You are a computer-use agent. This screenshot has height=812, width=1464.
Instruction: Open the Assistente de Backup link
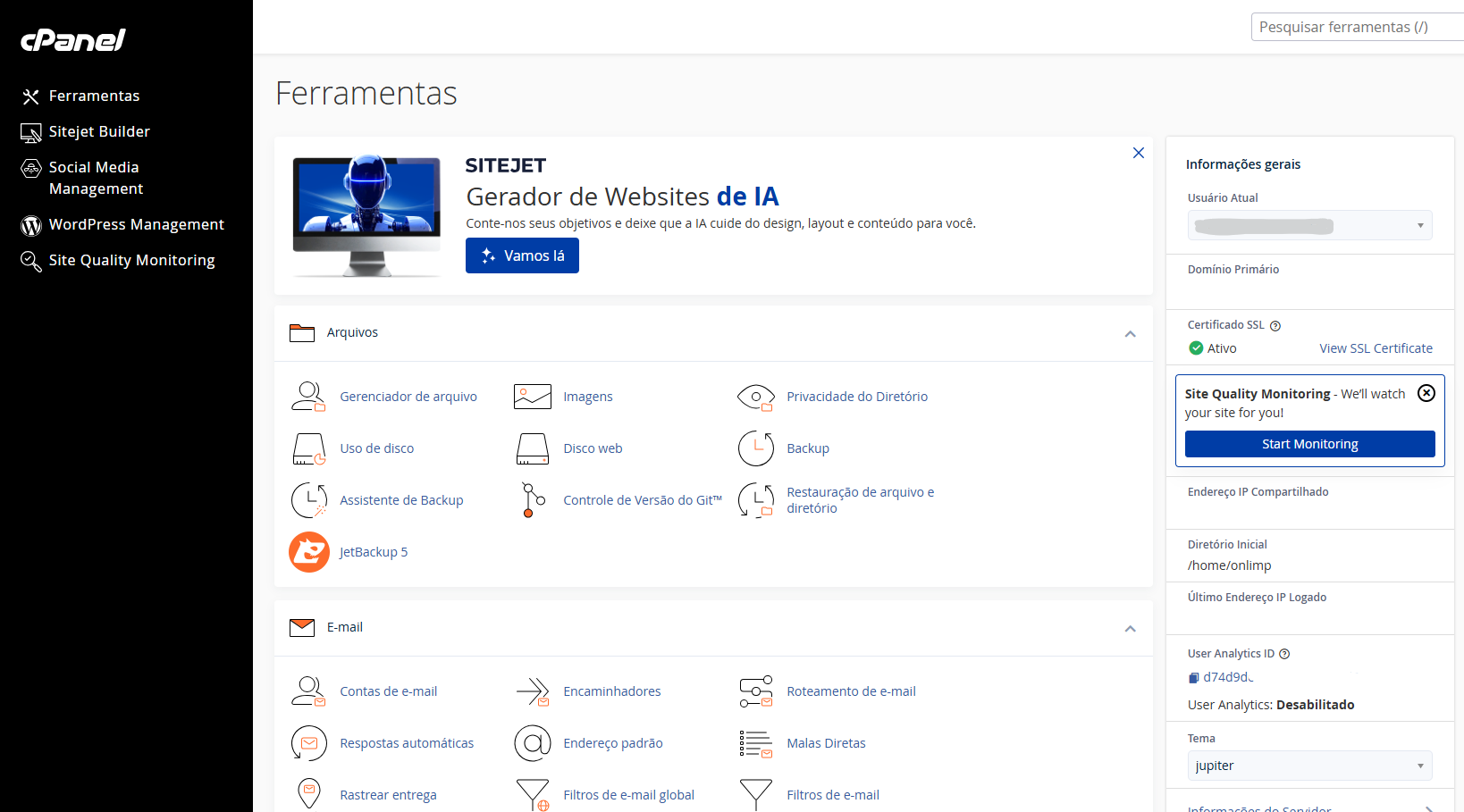tap(401, 500)
